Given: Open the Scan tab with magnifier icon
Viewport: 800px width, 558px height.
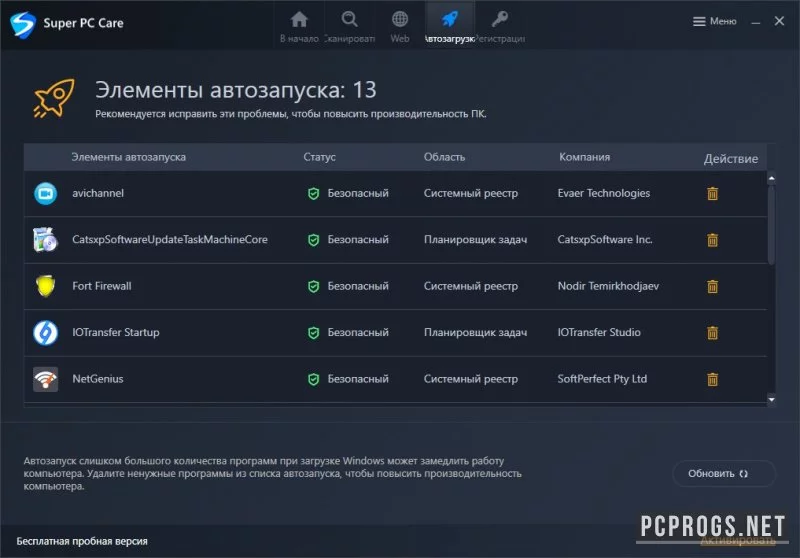Looking at the screenshot, I should pyautogui.click(x=349, y=26).
